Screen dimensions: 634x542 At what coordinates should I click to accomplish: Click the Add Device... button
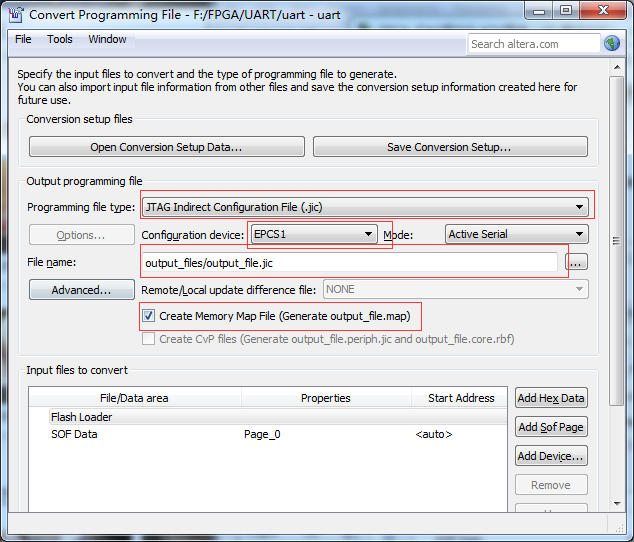pyautogui.click(x=551, y=456)
